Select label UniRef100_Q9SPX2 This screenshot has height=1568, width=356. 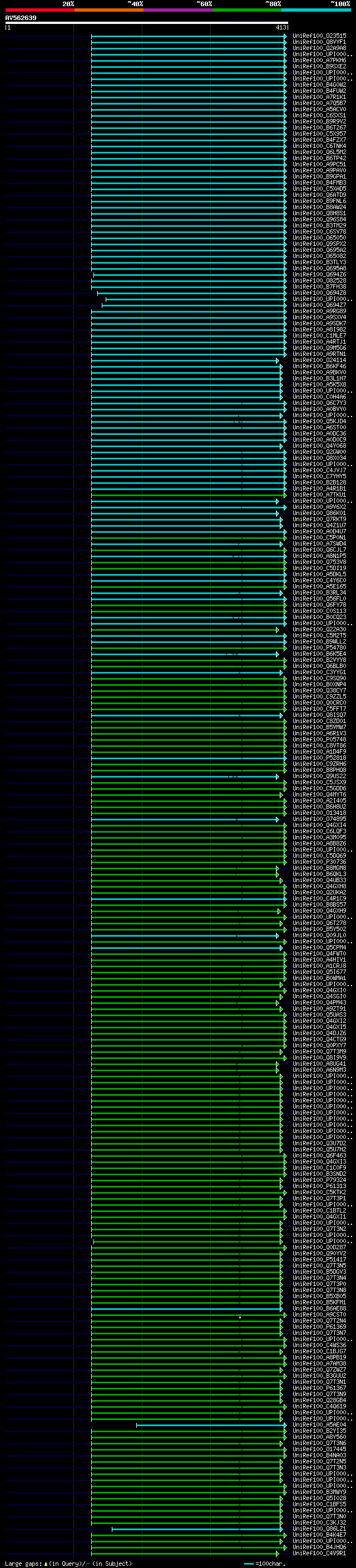(319, 244)
